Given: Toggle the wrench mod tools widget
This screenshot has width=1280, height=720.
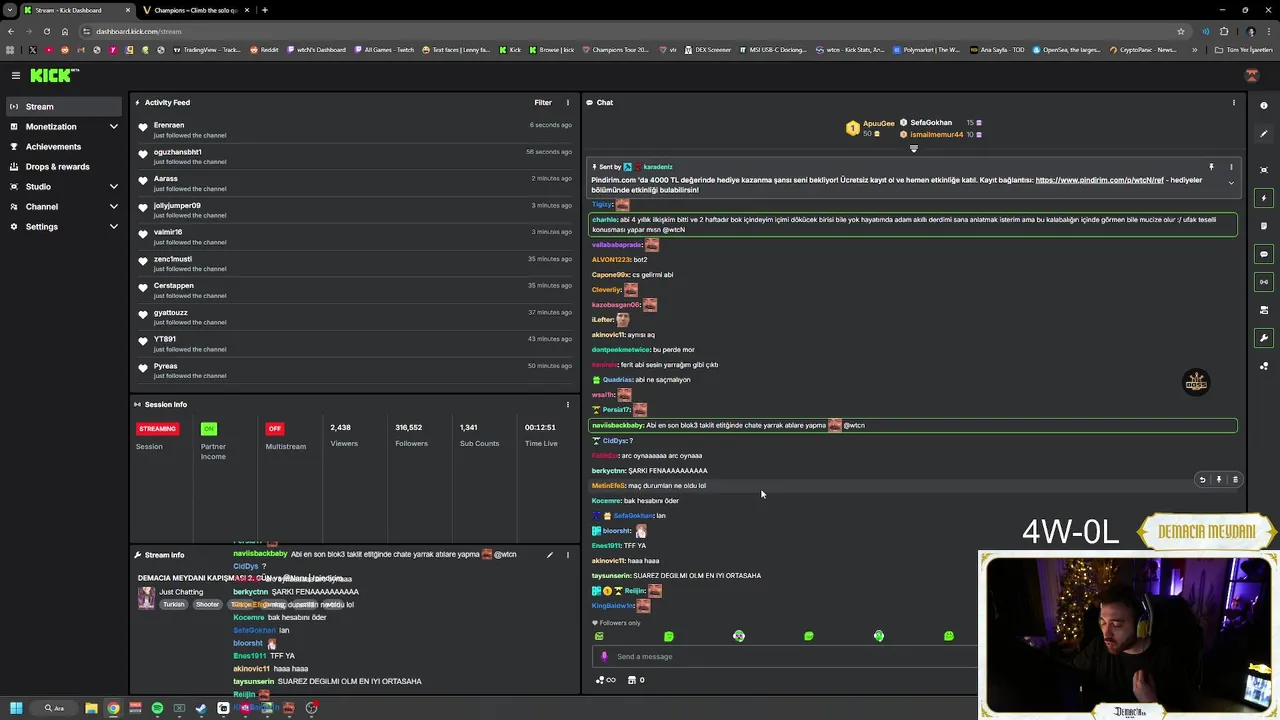Looking at the screenshot, I should [x=1264, y=338].
